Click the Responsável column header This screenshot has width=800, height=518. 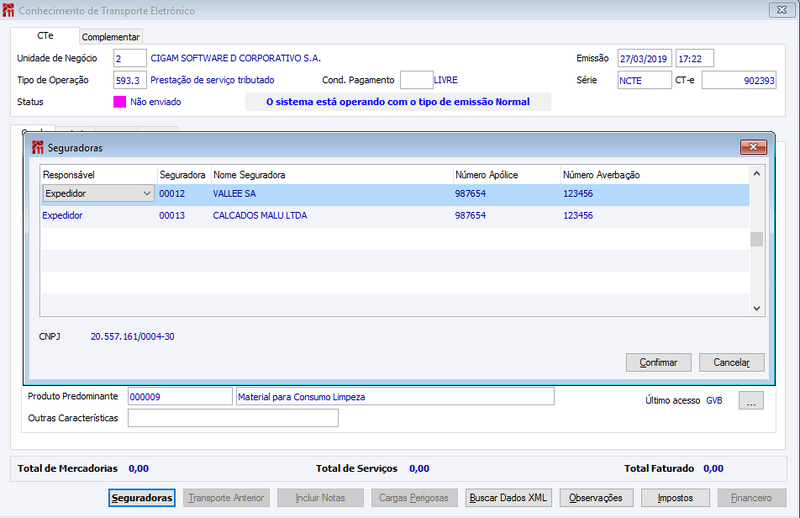(99, 175)
